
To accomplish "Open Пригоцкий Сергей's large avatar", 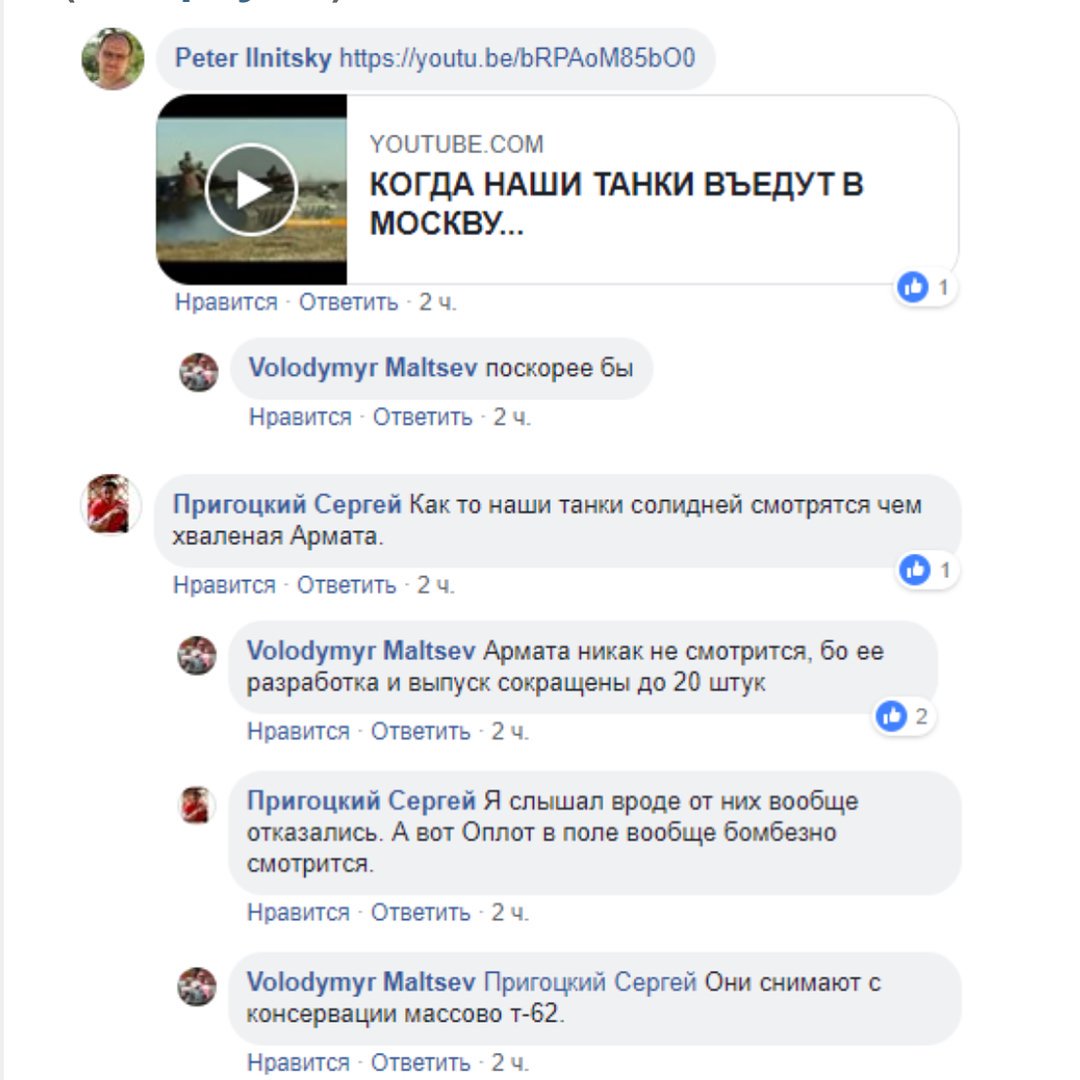I will point(111,505).
